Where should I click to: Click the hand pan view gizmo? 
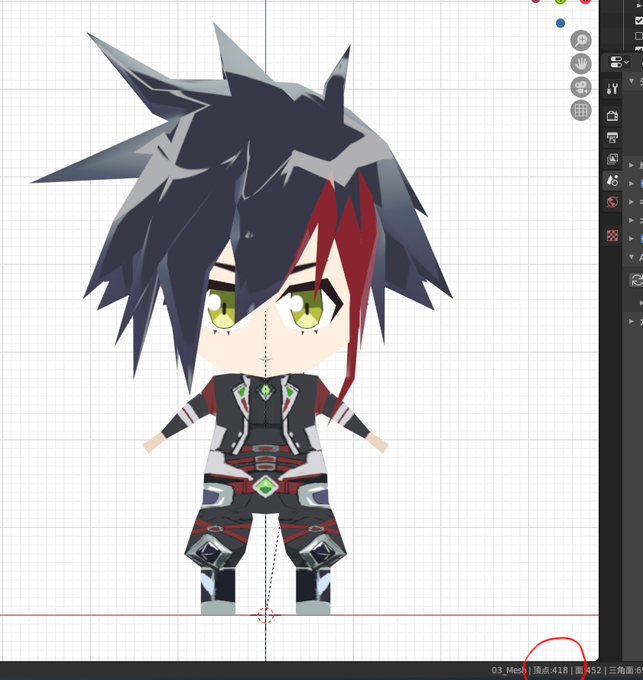click(581, 64)
